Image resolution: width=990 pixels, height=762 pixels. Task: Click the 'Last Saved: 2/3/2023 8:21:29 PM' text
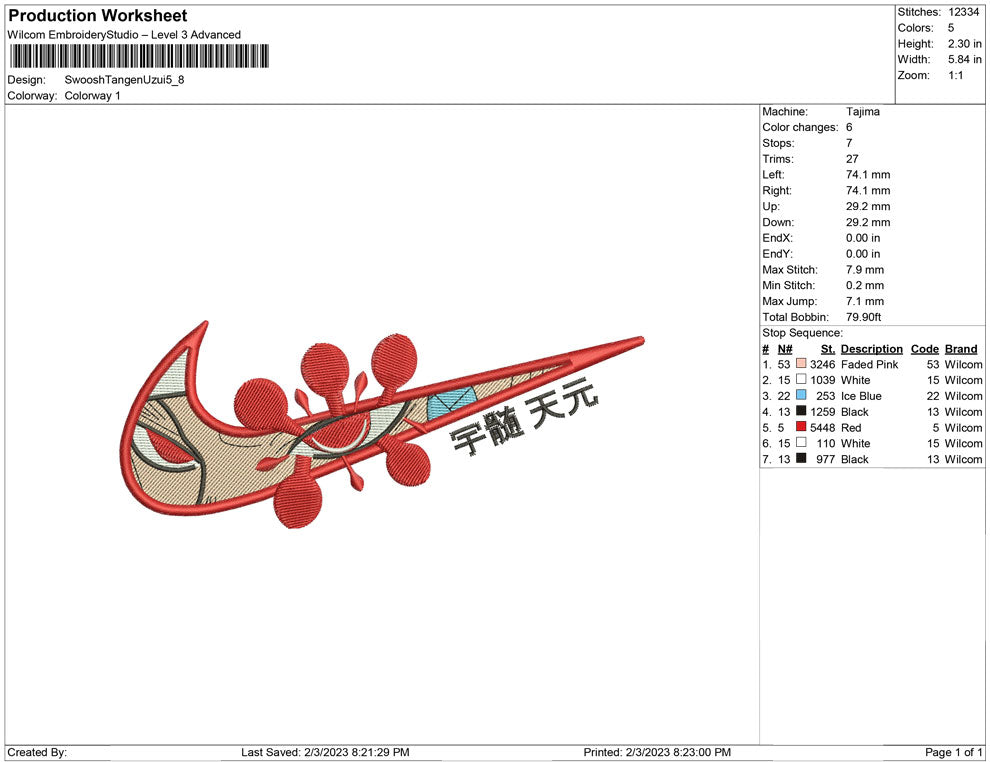click(325, 752)
